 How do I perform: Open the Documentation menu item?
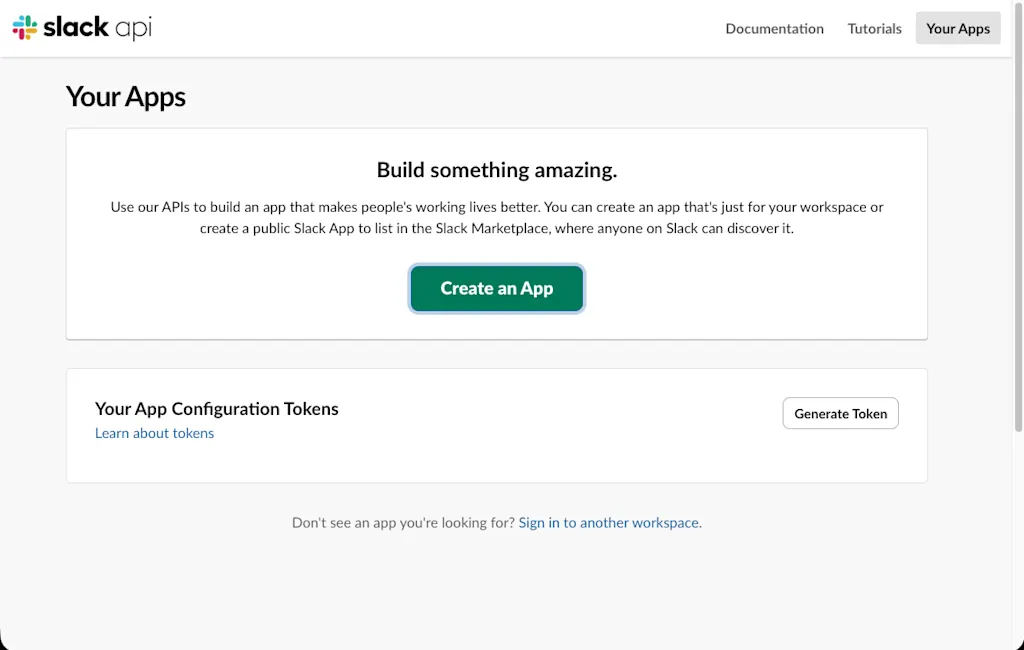tap(775, 28)
